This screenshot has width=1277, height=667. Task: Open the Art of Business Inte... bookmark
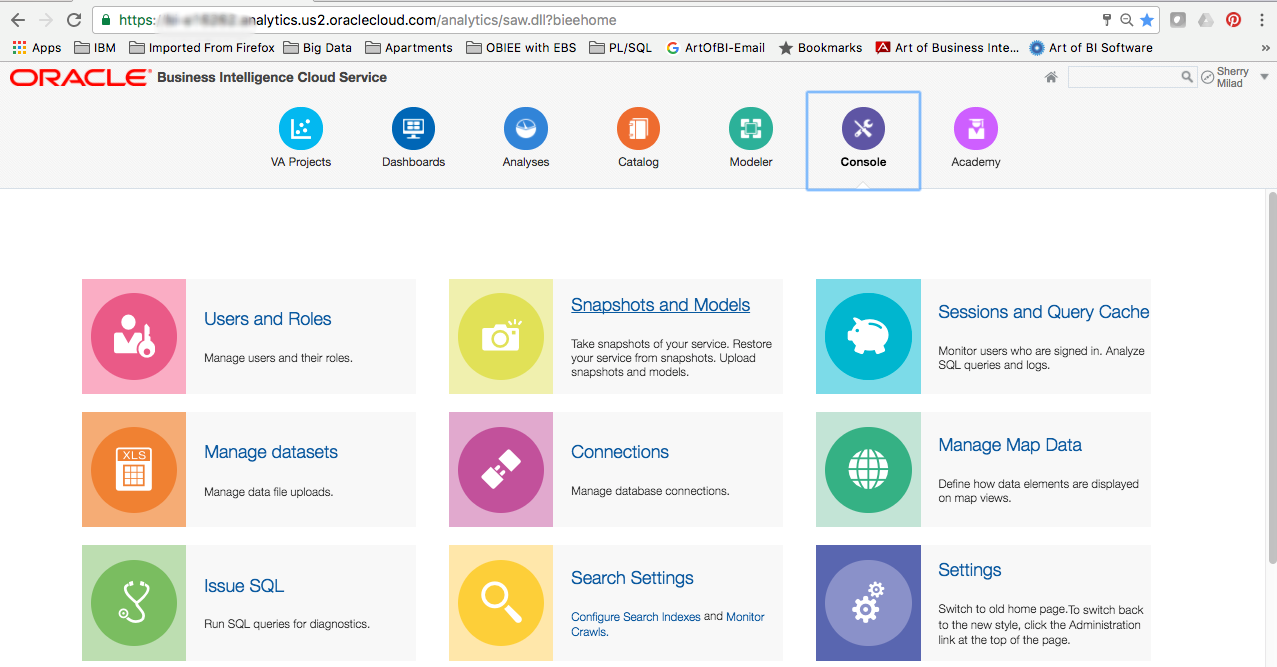click(x=948, y=47)
